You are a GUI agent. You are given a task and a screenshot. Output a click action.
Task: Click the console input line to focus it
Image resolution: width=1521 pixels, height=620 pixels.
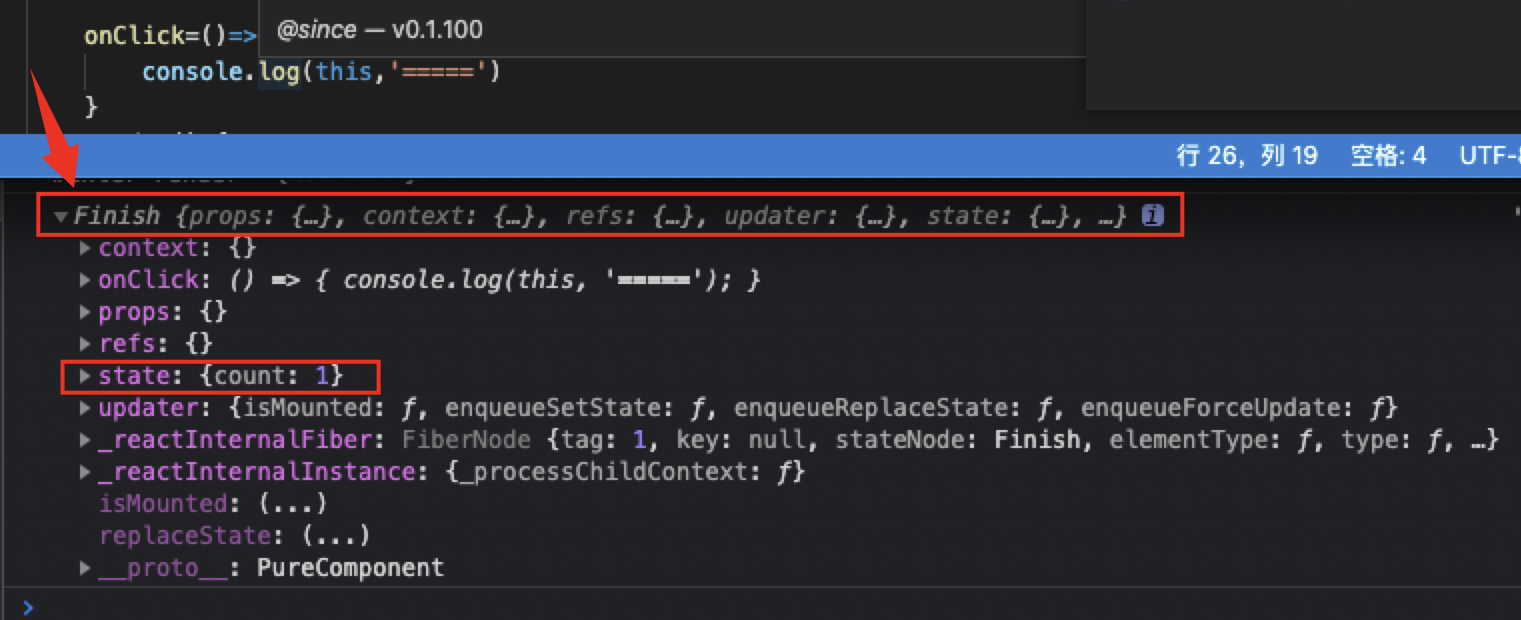tap(300, 606)
